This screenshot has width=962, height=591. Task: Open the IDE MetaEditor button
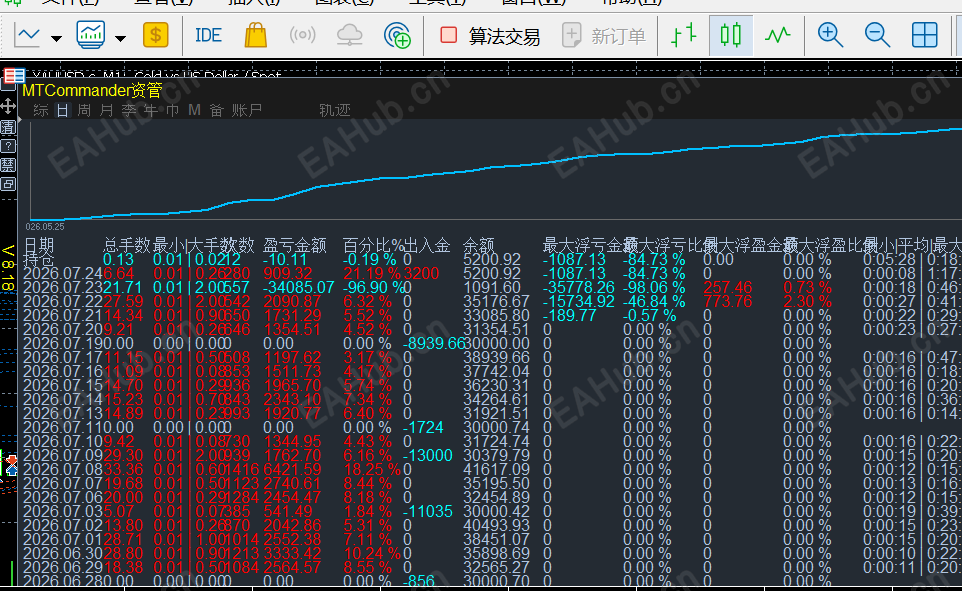pyautogui.click(x=208, y=36)
